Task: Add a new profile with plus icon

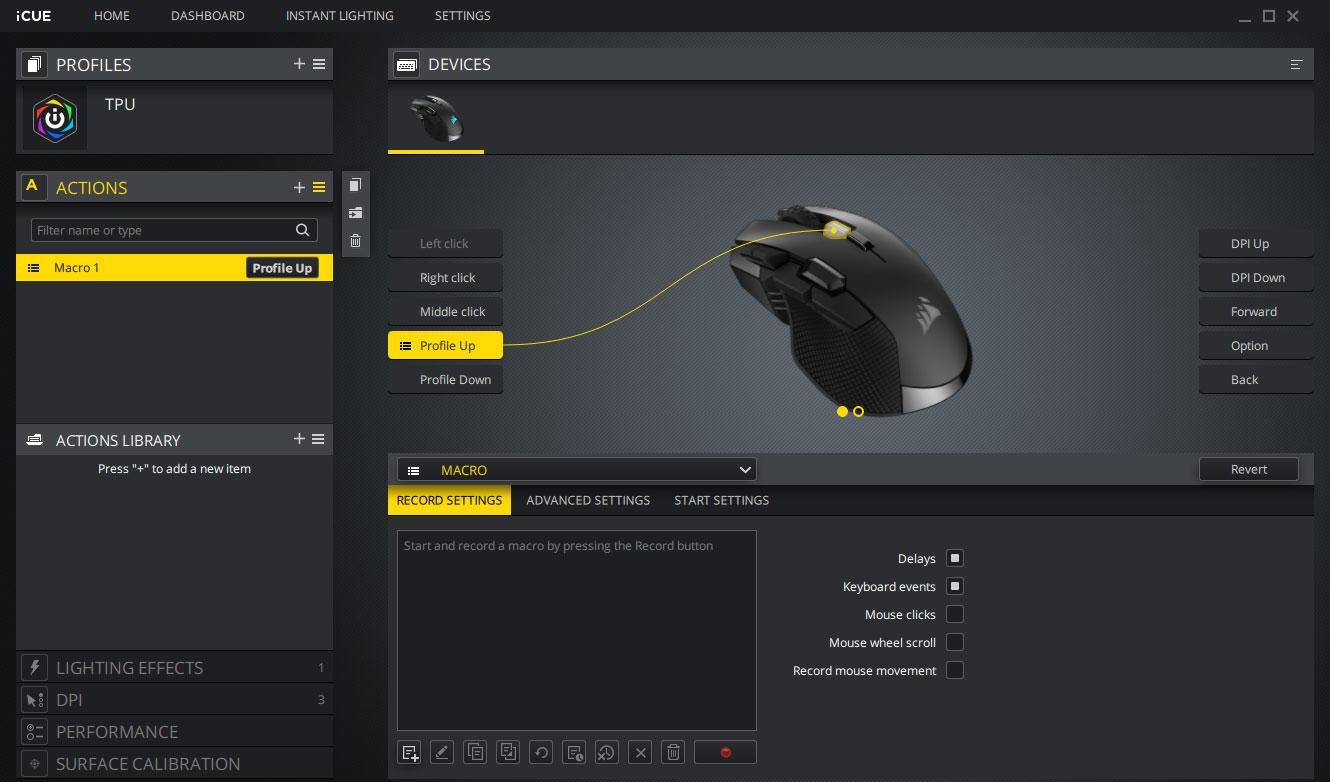Action: (x=299, y=64)
